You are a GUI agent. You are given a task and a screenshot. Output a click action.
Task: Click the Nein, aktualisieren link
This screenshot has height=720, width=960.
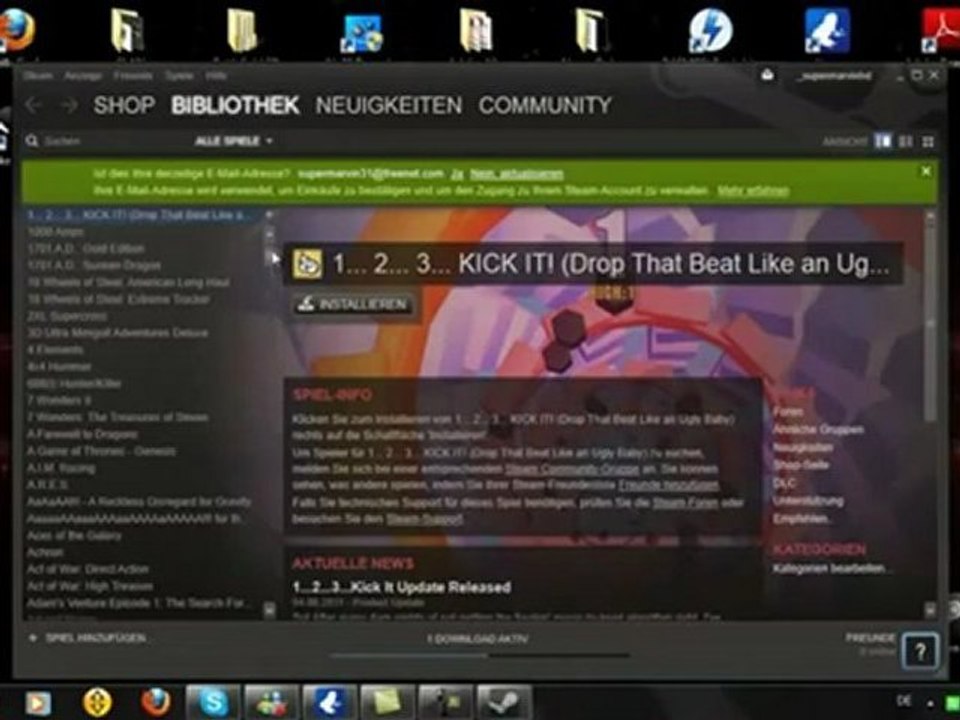[x=517, y=174]
